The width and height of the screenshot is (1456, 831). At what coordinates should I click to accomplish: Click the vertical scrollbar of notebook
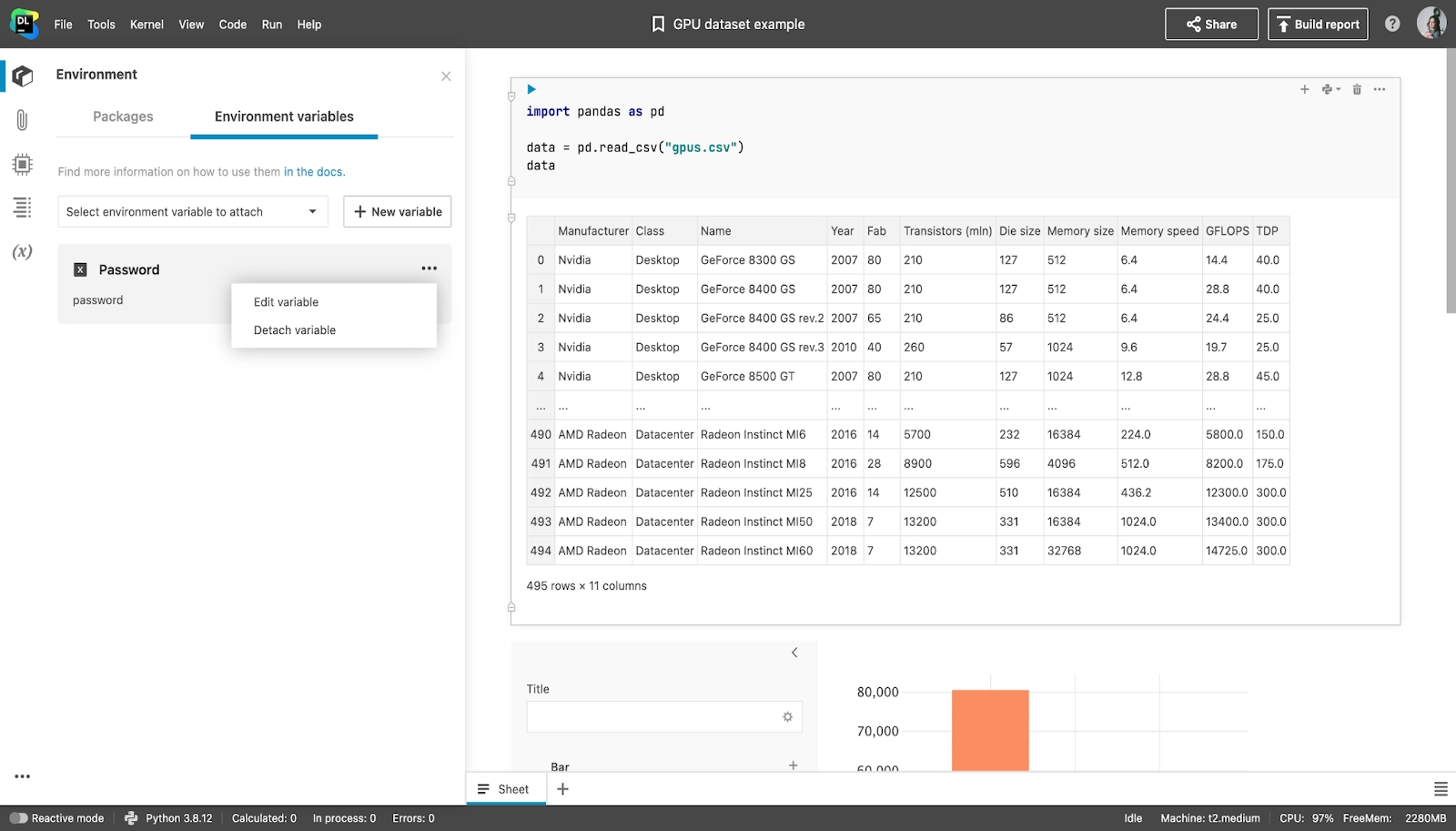click(1451, 182)
